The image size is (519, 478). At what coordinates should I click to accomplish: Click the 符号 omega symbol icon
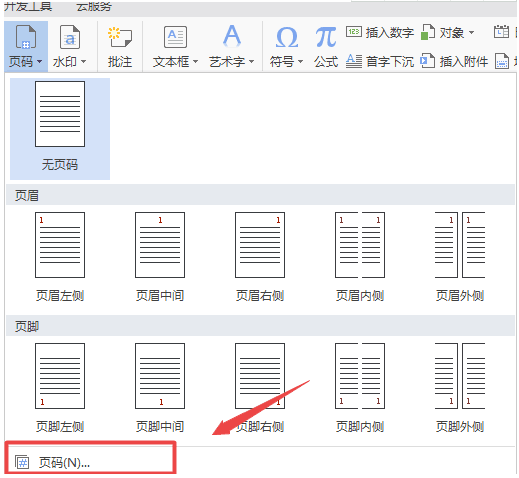[287, 37]
